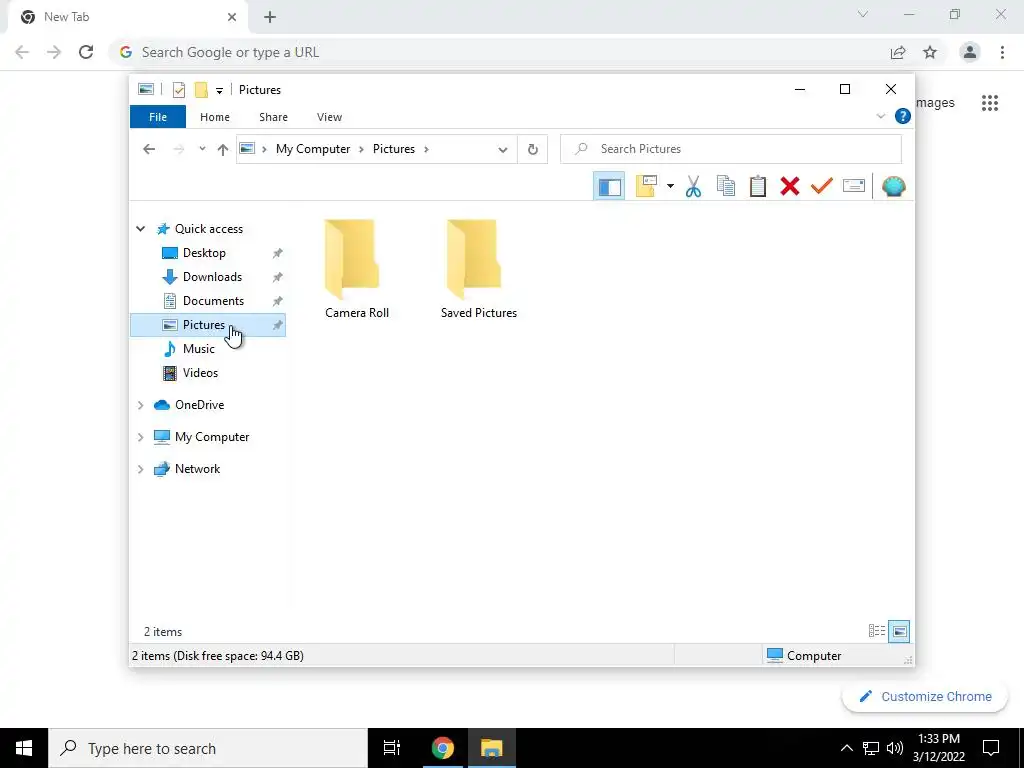Image resolution: width=1024 pixels, height=768 pixels.
Task: Expand the My Computer tree node
Action: (140, 438)
